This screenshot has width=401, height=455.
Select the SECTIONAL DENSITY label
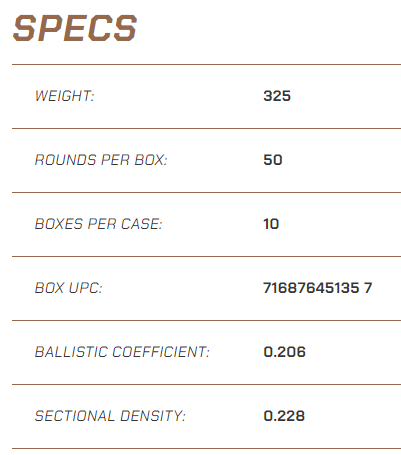pyautogui.click(x=110, y=416)
